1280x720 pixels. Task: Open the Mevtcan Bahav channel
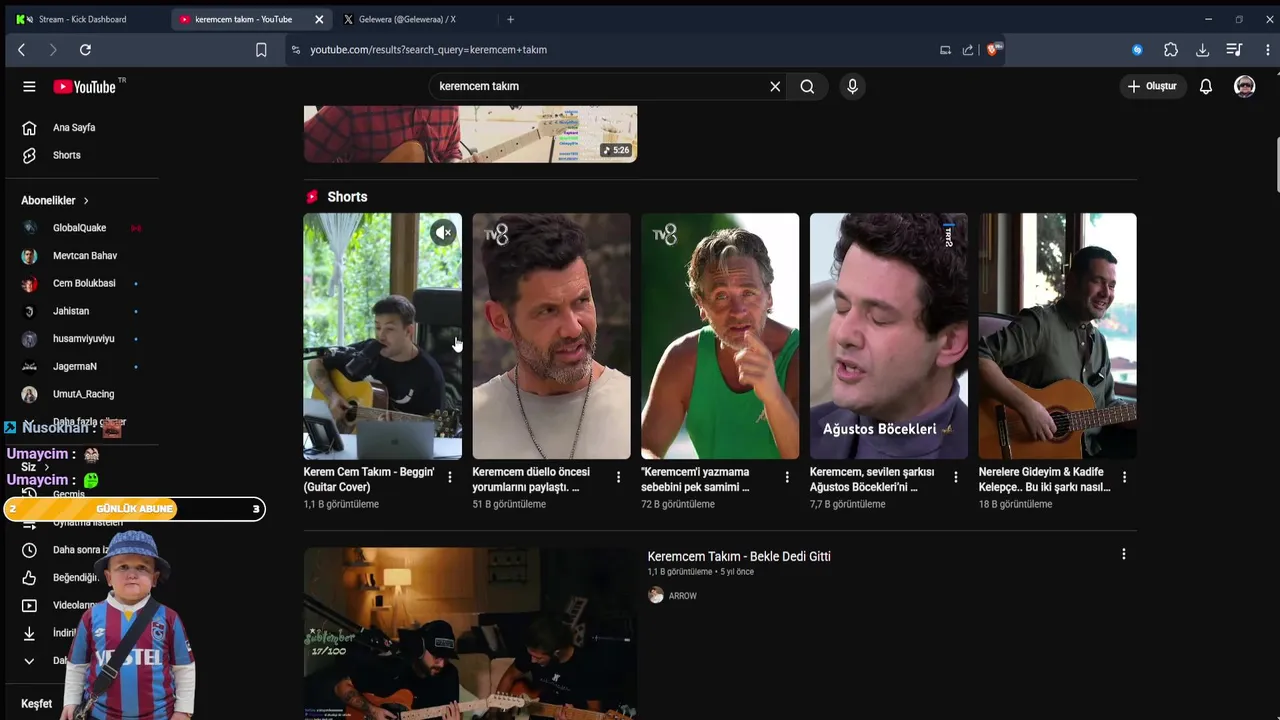pyautogui.click(x=83, y=256)
